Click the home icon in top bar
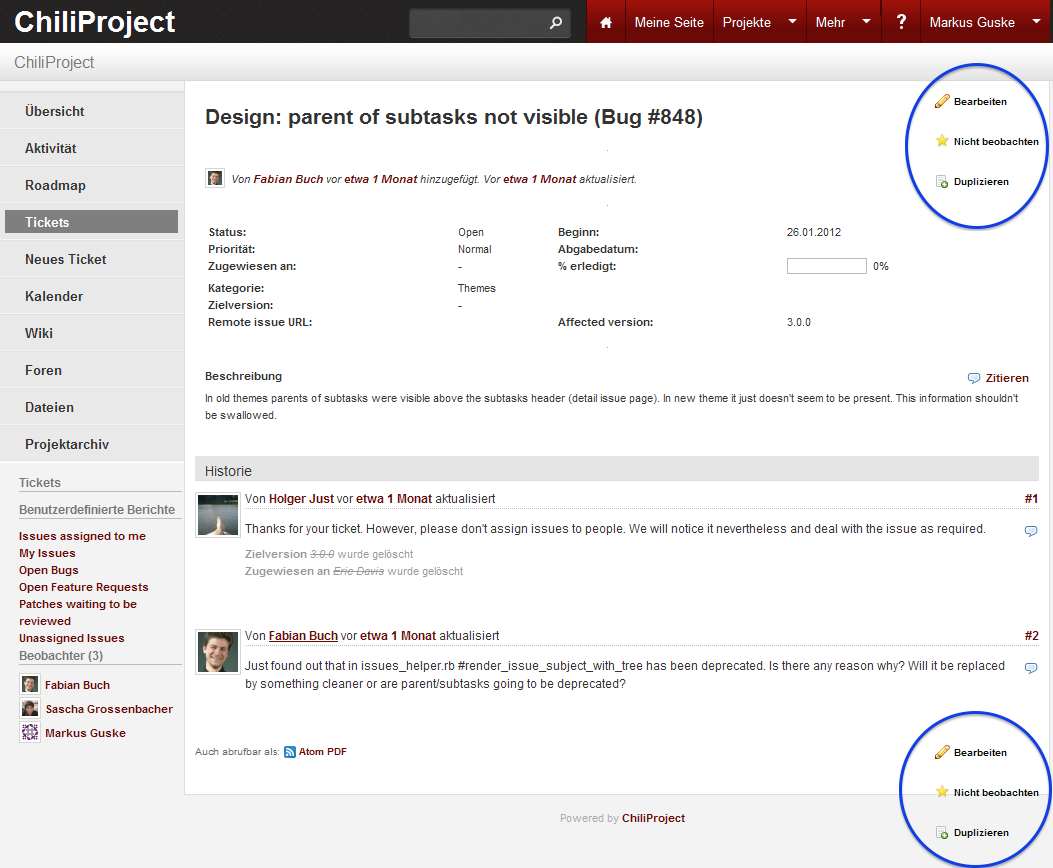 [606, 22]
